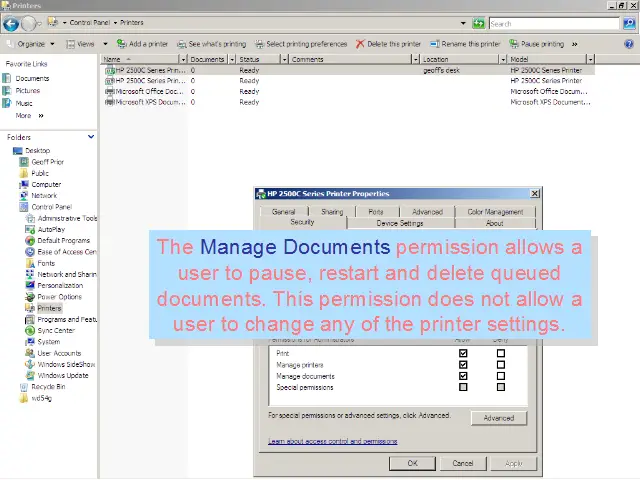Select Microsoft XPS Document printer

tap(348, 102)
